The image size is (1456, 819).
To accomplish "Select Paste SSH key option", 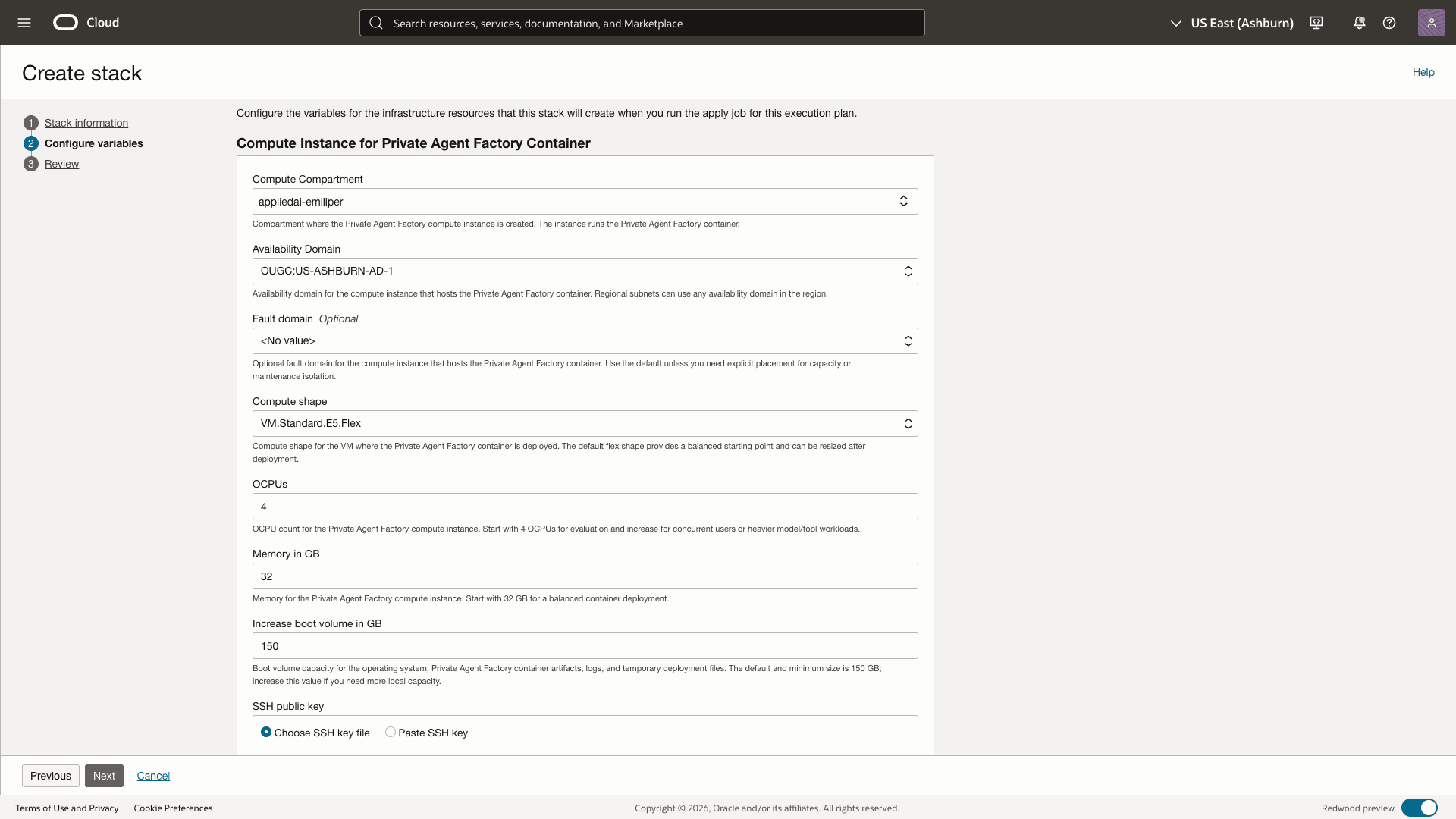I will 391,733.
